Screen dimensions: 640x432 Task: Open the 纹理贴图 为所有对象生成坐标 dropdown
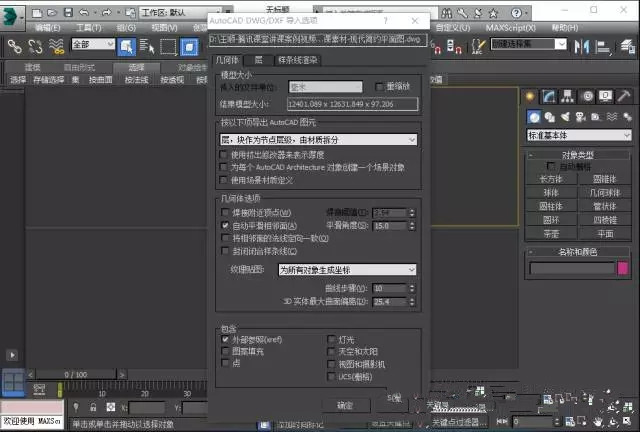(347, 269)
